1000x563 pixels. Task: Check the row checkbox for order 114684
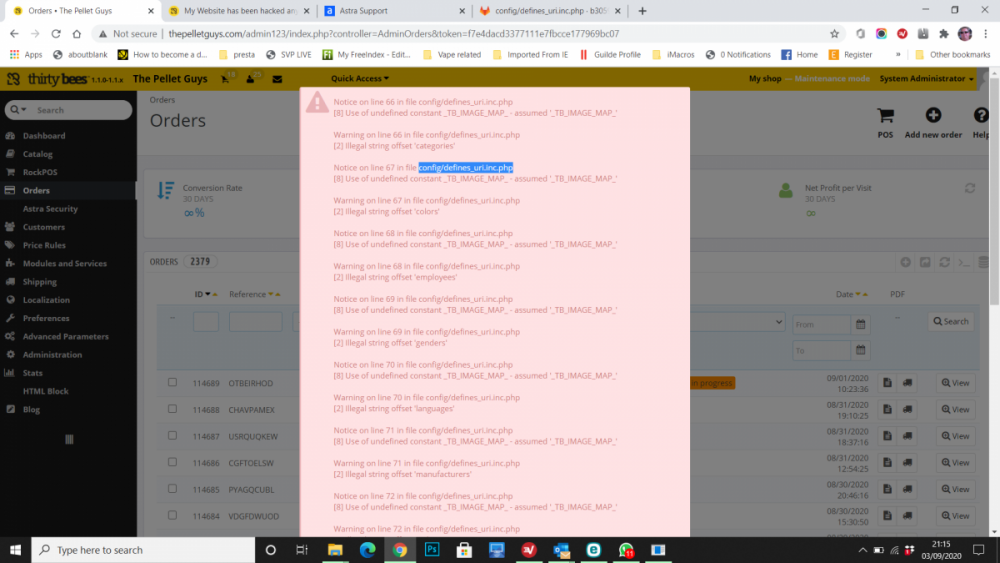click(x=173, y=515)
